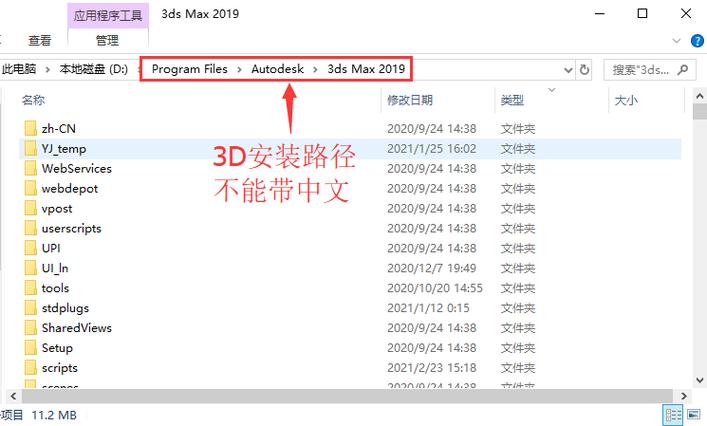707x426 pixels.
Task: Select the tools folder name
Action: (55, 288)
